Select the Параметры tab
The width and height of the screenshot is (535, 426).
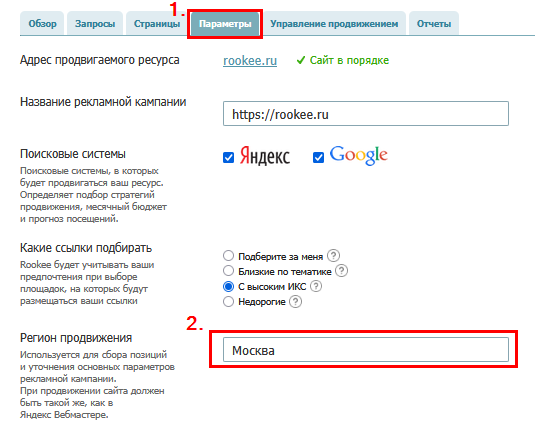225,24
